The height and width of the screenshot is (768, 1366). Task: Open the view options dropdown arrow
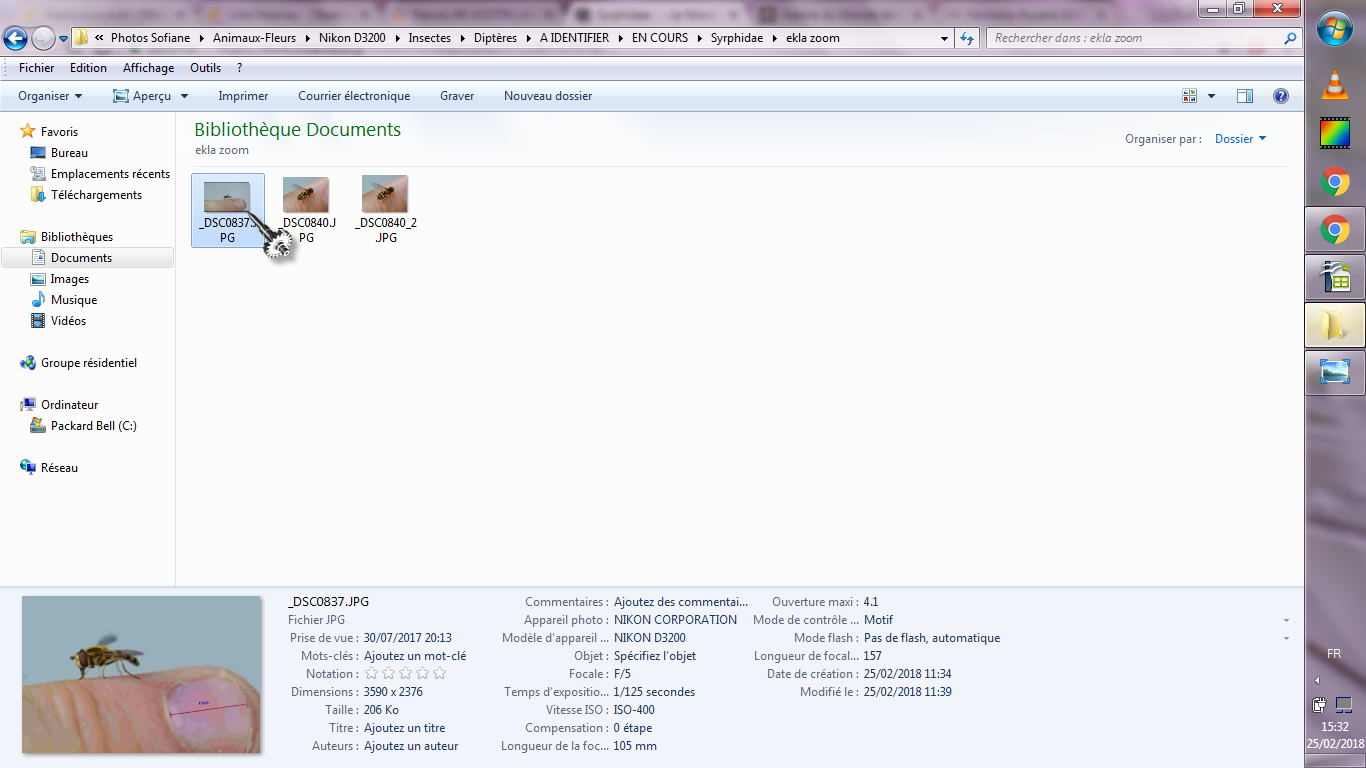click(1211, 96)
